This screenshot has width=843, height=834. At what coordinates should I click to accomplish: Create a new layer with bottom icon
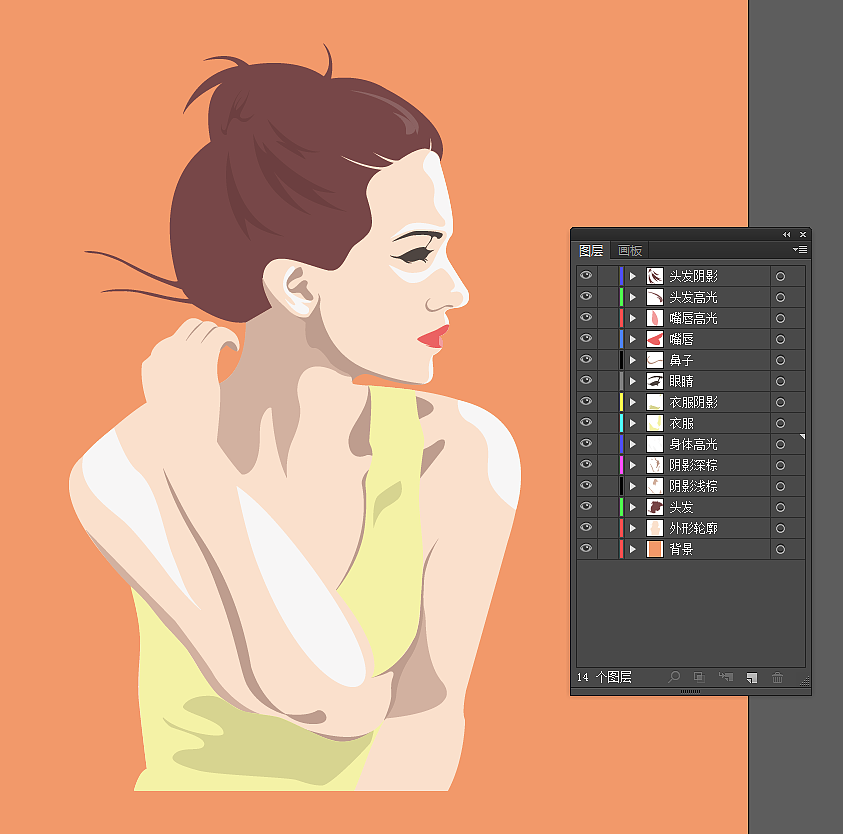pyautogui.click(x=752, y=678)
